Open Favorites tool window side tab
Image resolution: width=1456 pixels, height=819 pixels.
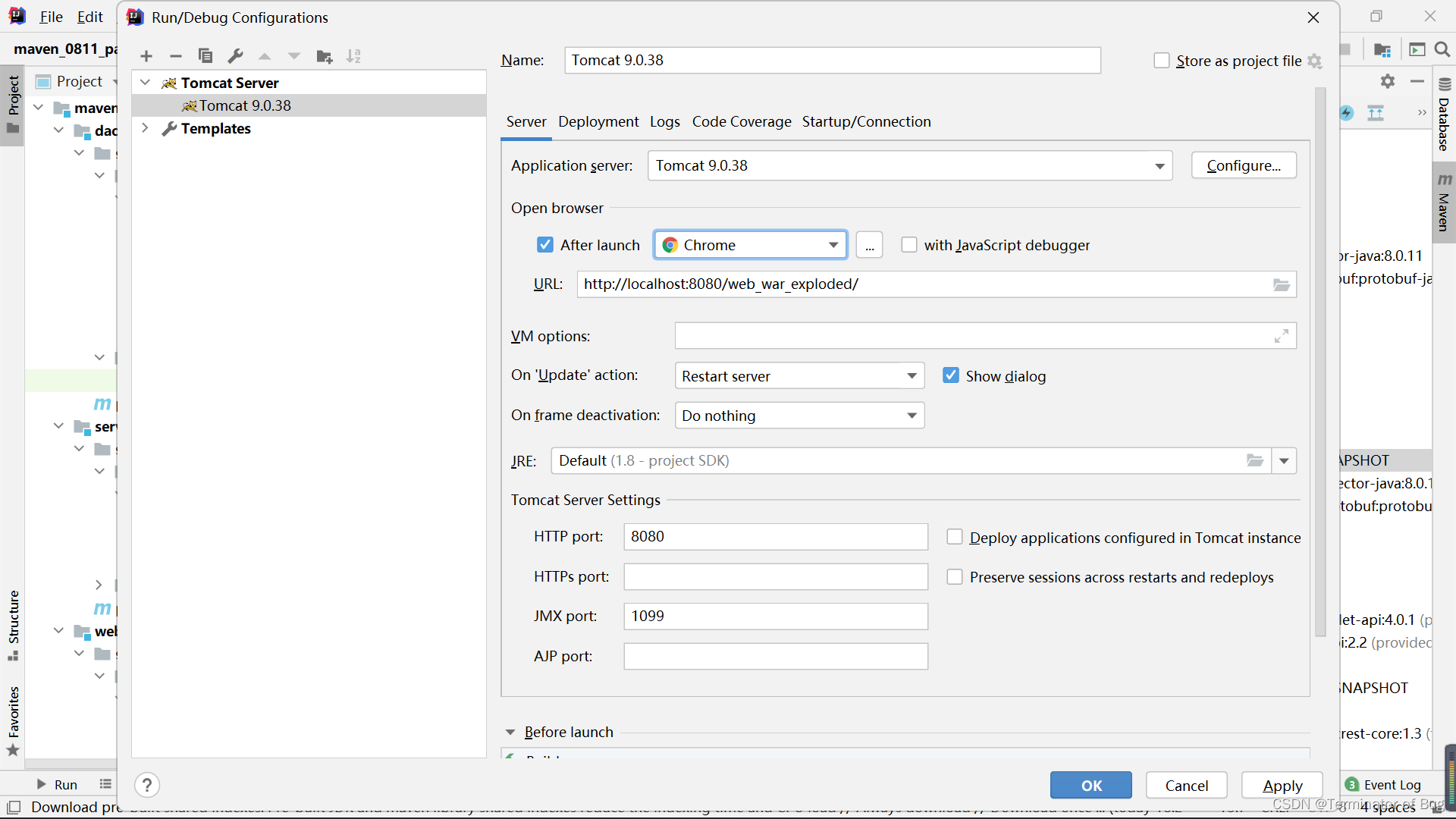coord(13,721)
